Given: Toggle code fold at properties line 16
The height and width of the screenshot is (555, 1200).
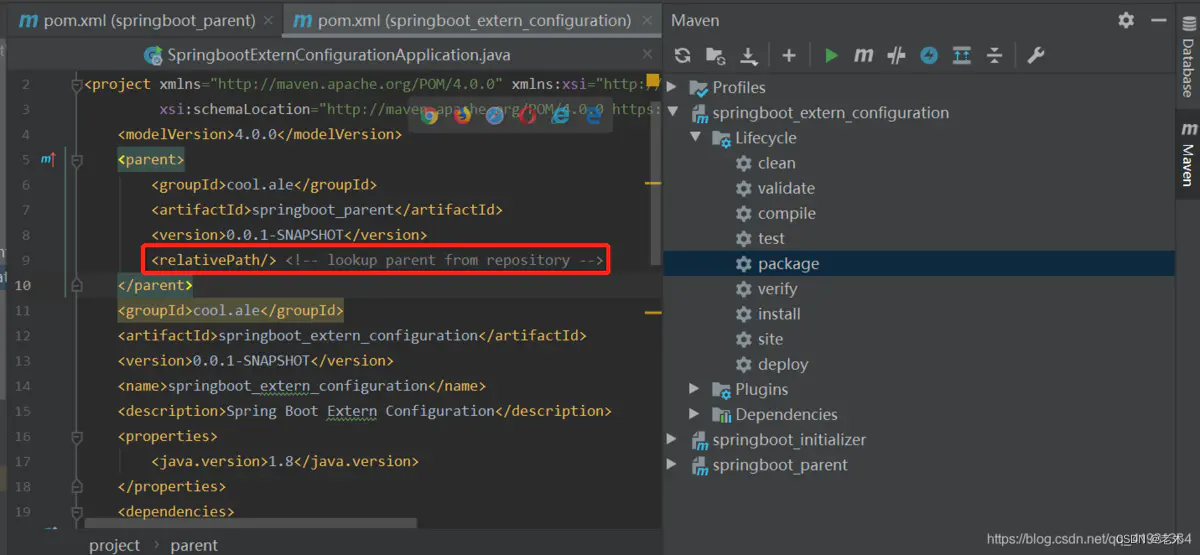Looking at the screenshot, I should pos(77,436).
